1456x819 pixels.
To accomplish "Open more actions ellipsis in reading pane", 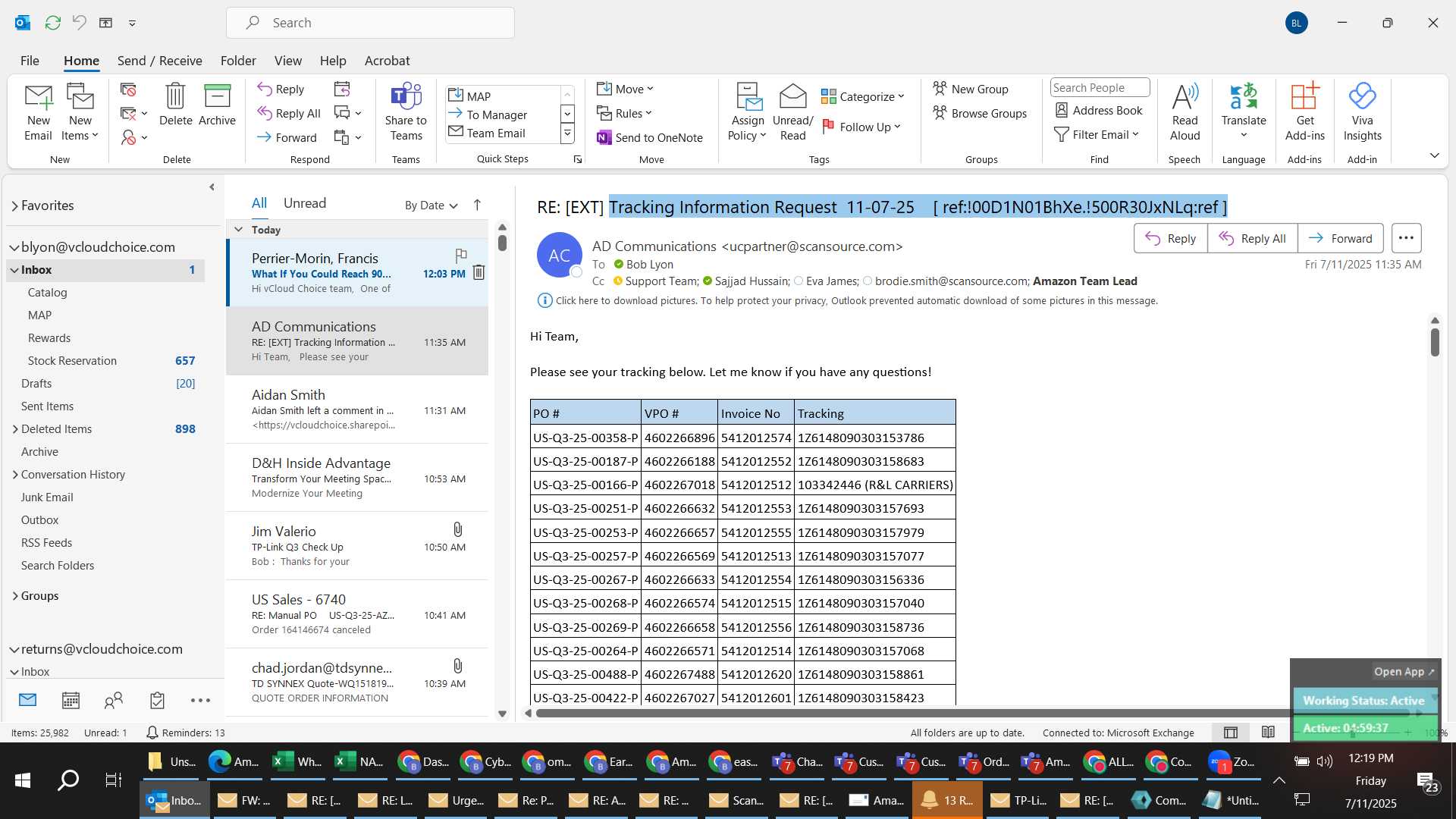I will pyautogui.click(x=1405, y=238).
